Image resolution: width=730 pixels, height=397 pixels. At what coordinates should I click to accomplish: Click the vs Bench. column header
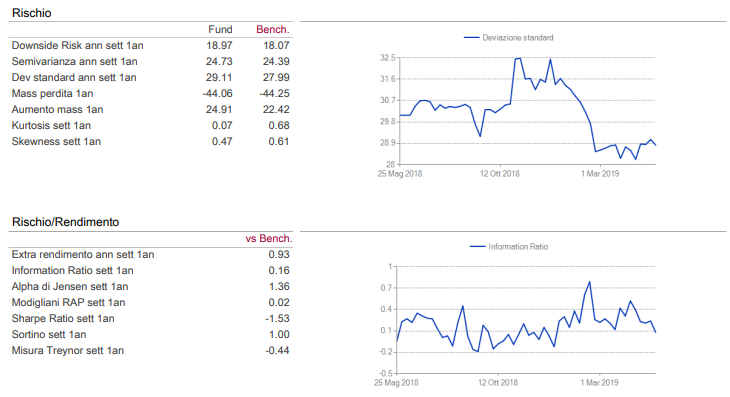269,238
